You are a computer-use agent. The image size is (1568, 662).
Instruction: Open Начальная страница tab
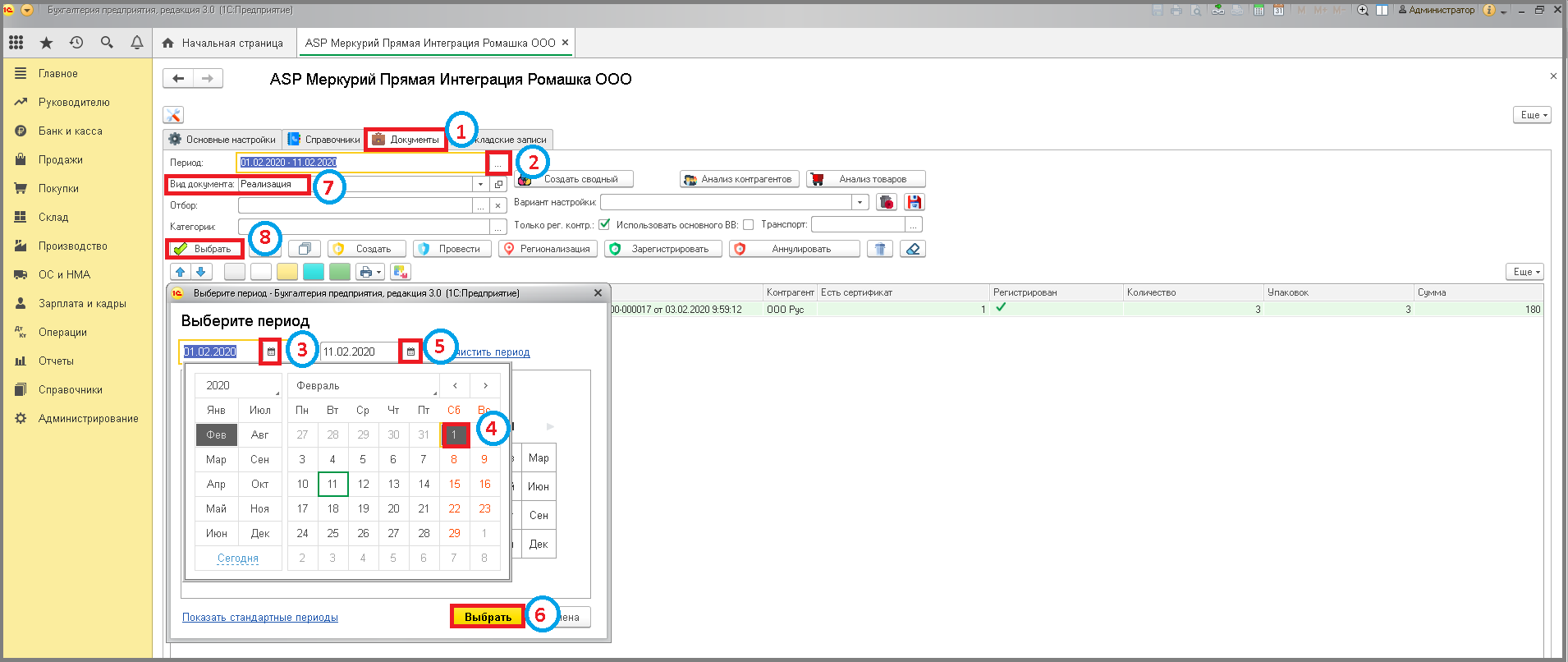coord(223,43)
